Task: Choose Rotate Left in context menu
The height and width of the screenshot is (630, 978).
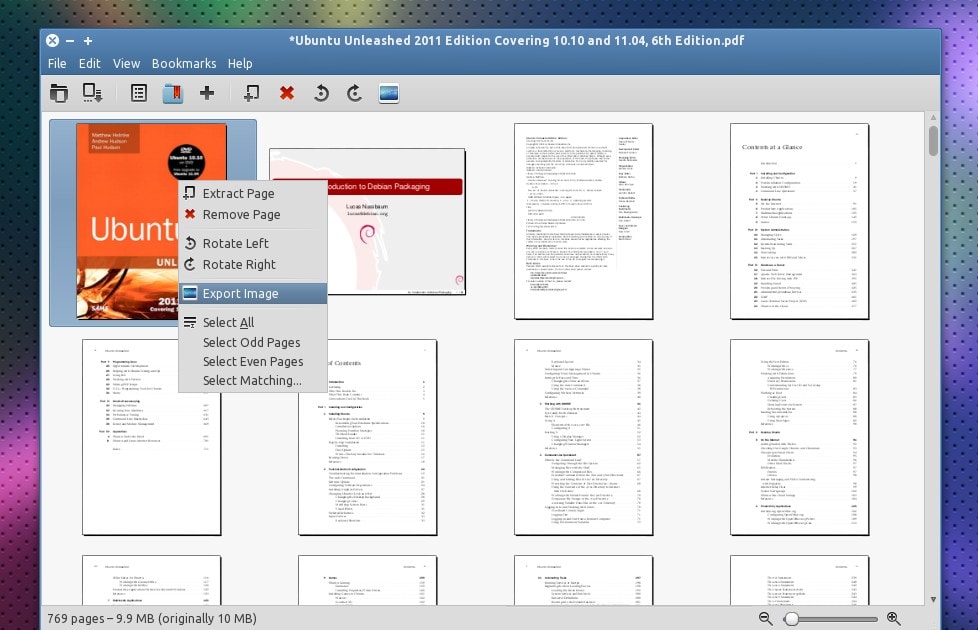Action: (253, 243)
